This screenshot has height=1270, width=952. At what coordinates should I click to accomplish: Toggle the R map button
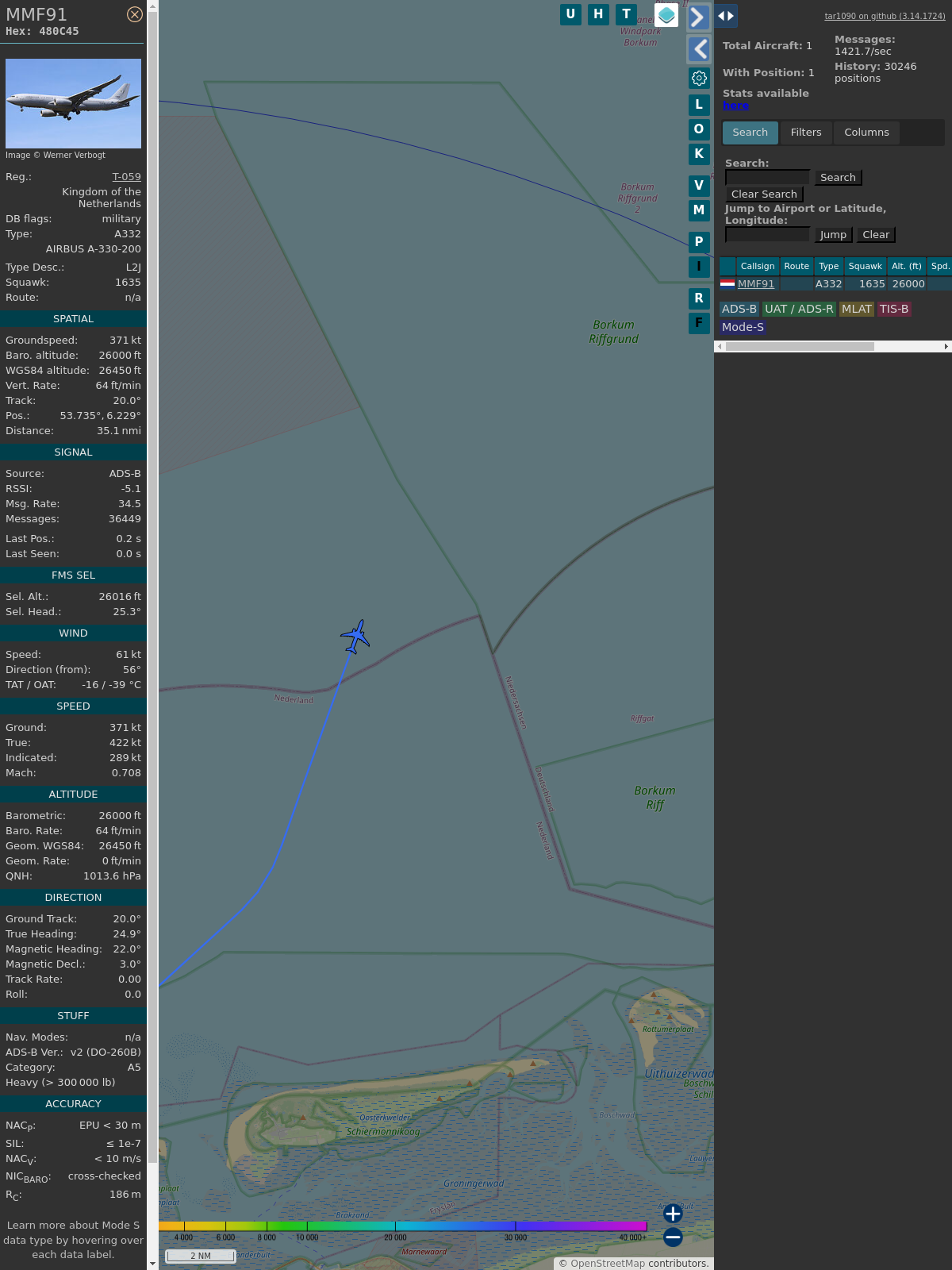click(699, 298)
